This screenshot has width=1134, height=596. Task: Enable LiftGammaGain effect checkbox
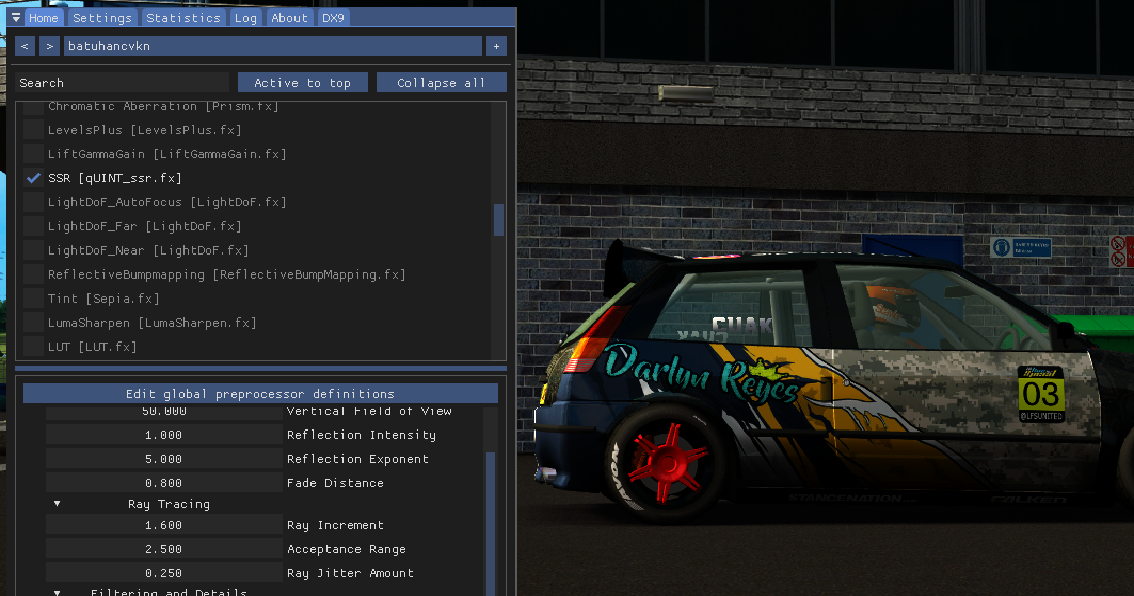(33, 154)
